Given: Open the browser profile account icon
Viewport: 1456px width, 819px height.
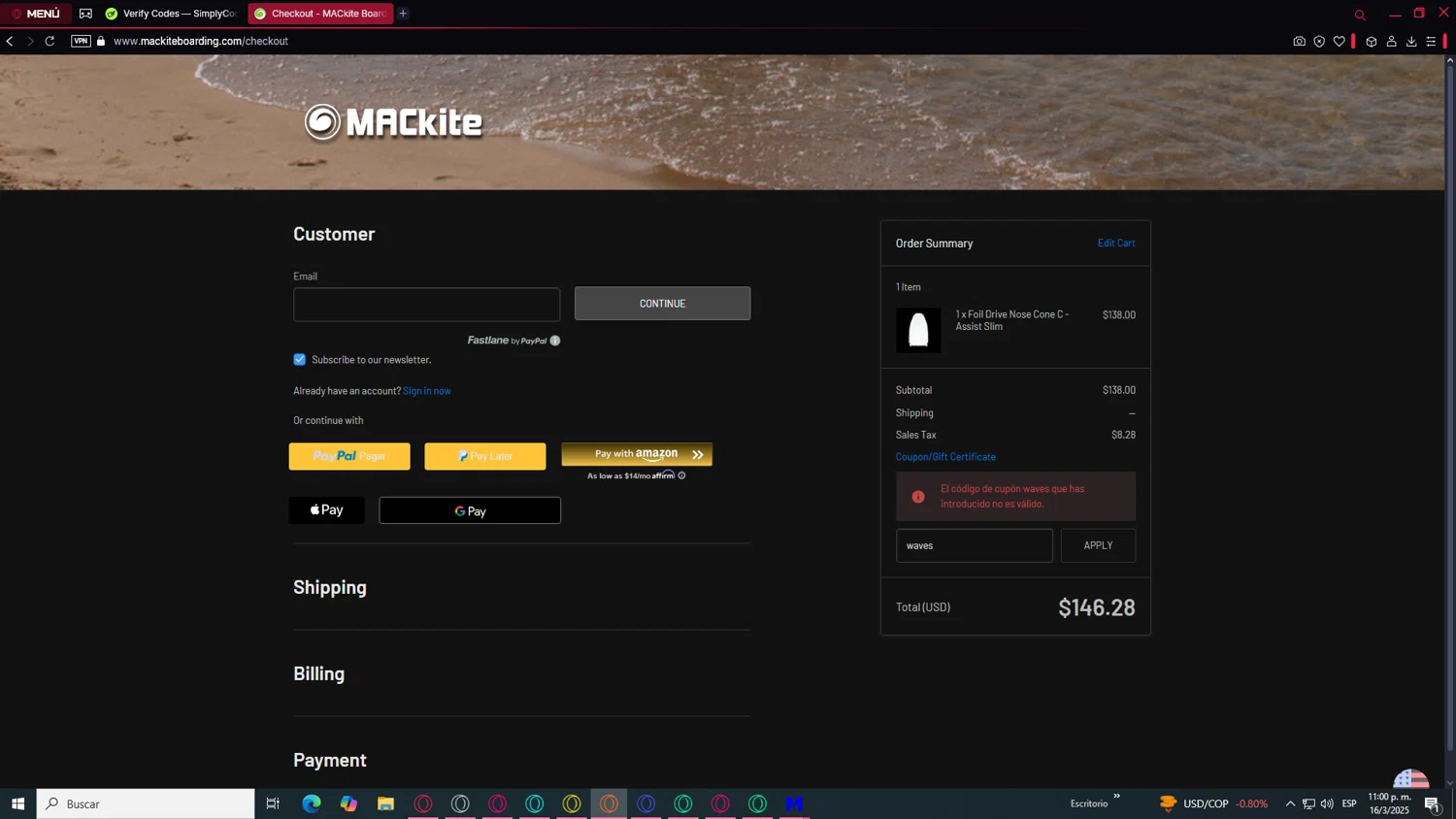Looking at the screenshot, I should [1391, 41].
